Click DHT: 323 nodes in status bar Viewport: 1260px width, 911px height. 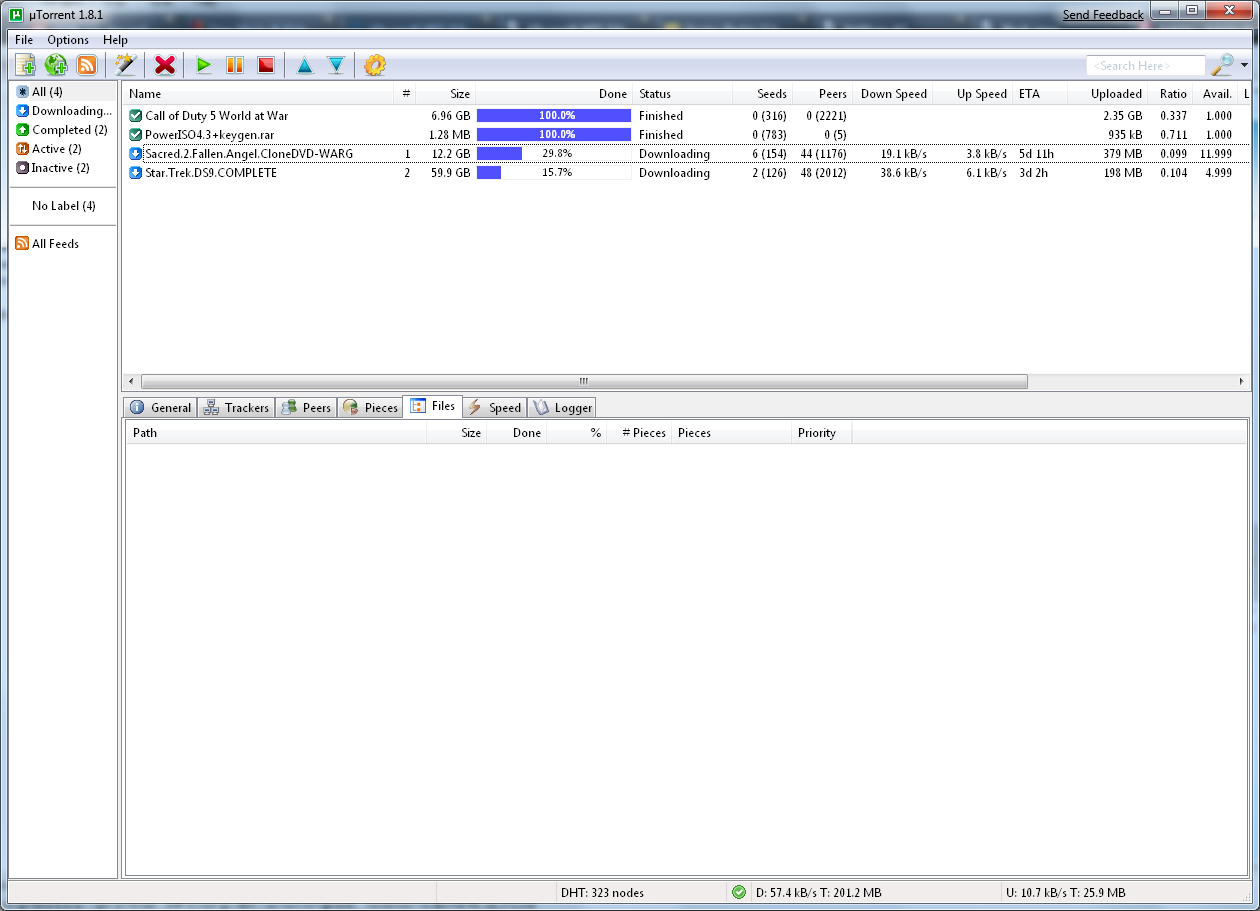click(602, 893)
